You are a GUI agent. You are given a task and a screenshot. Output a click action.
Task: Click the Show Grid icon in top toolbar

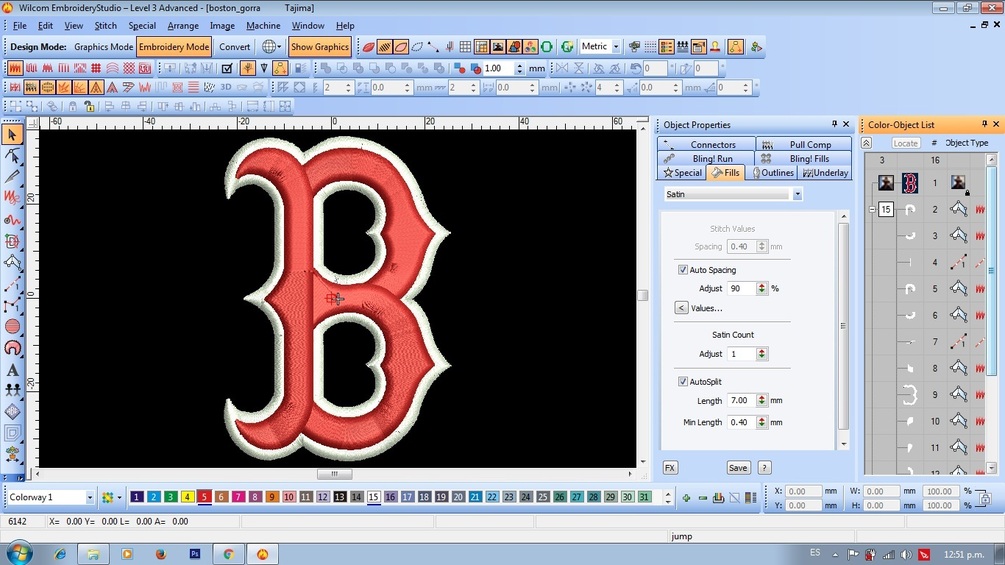pos(465,47)
